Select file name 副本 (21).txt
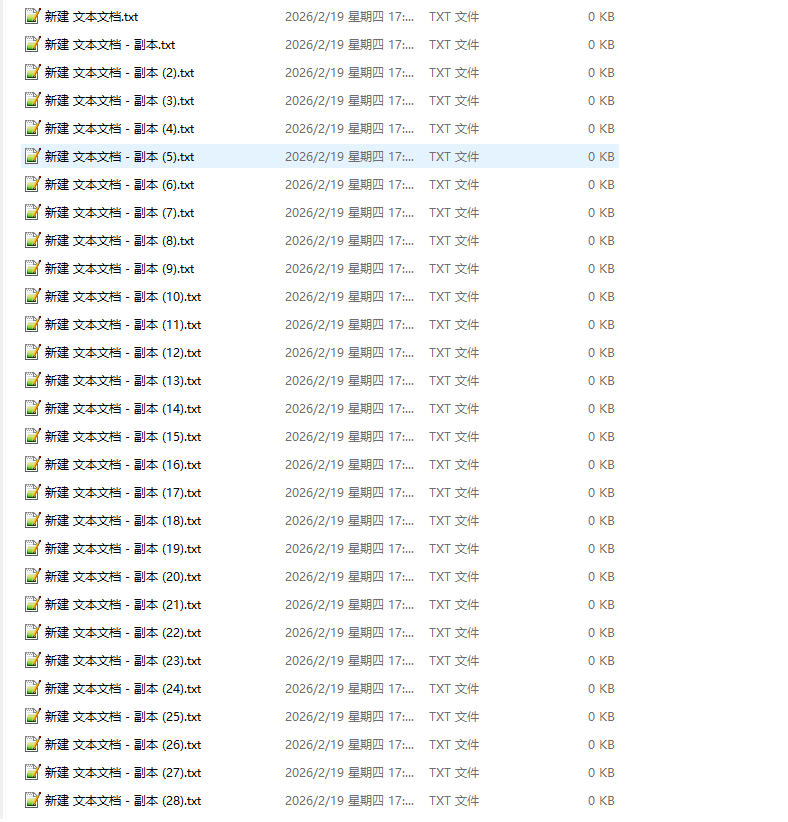This screenshot has width=788, height=822. point(123,604)
